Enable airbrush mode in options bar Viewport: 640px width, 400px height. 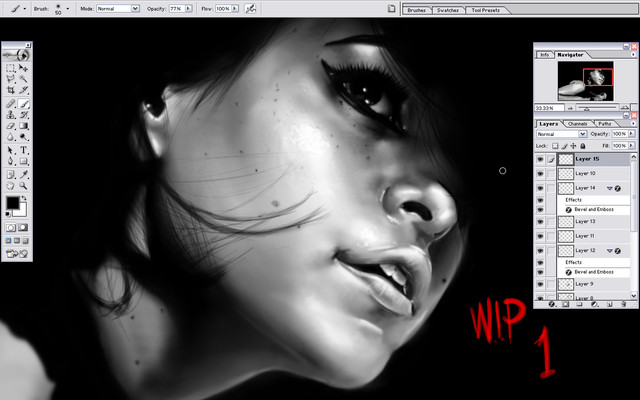[x=250, y=8]
